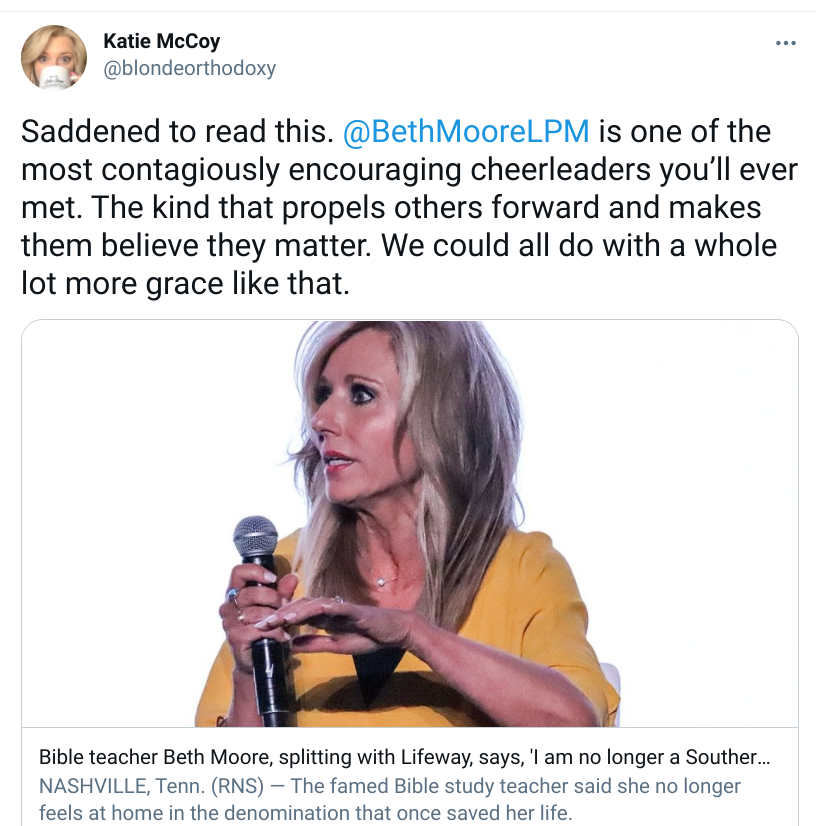This screenshot has width=816, height=826.
Task: Open the @BethMooreLPM mention
Action: coord(466,132)
